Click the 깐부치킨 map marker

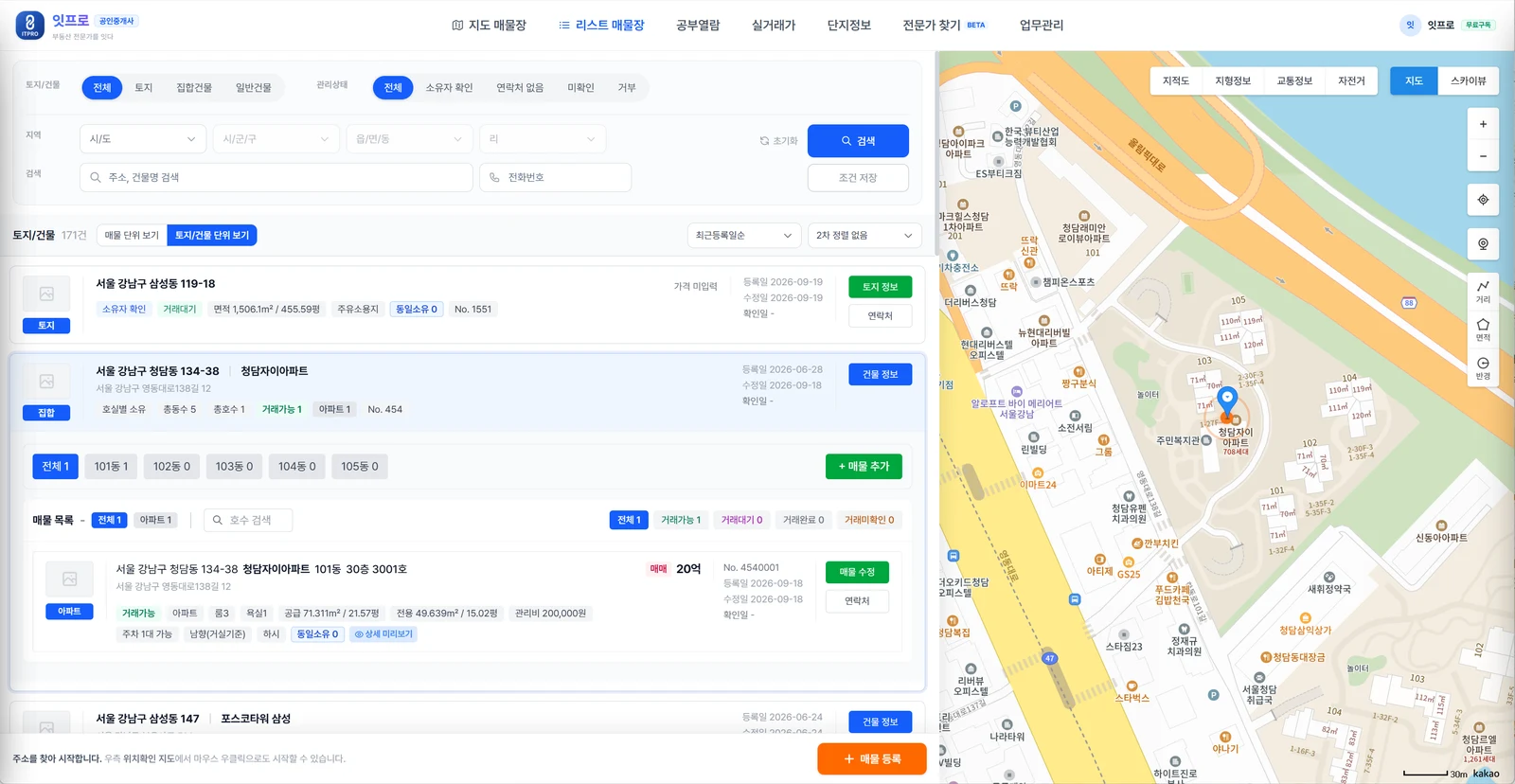pos(1137,543)
